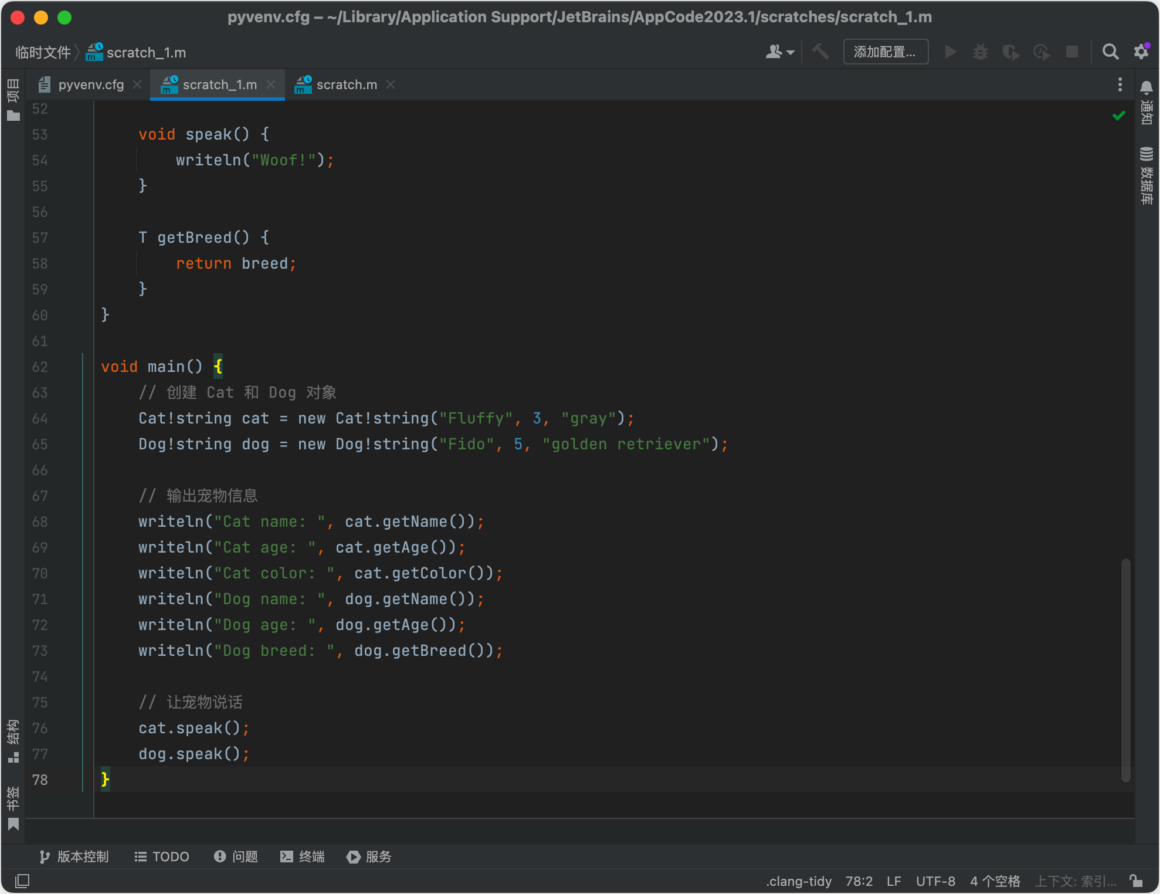This screenshot has height=894, width=1160.
Task: Place the cursor on the void main() line
Action: (162, 366)
